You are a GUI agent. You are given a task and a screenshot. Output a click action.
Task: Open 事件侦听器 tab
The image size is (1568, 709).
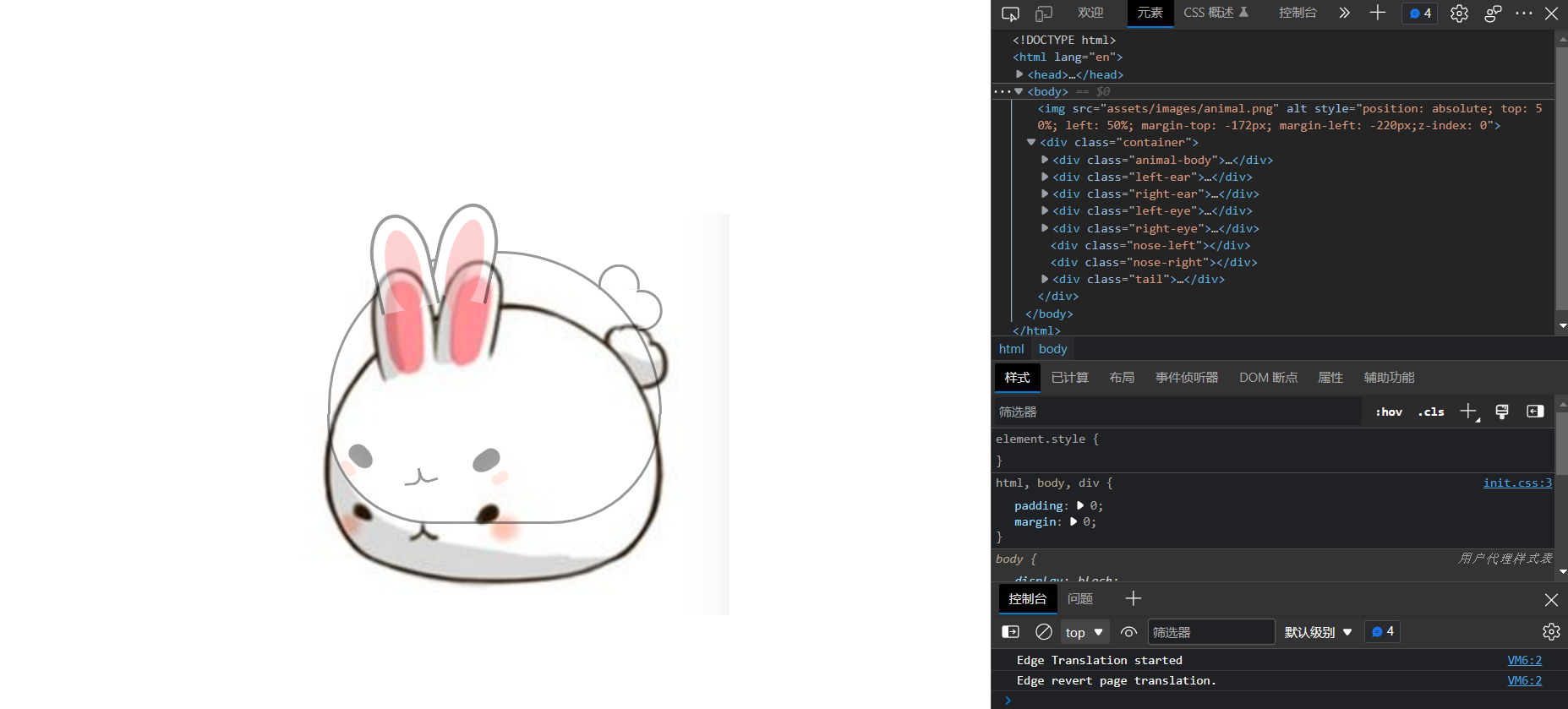pyautogui.click(x=1187, y=378)
